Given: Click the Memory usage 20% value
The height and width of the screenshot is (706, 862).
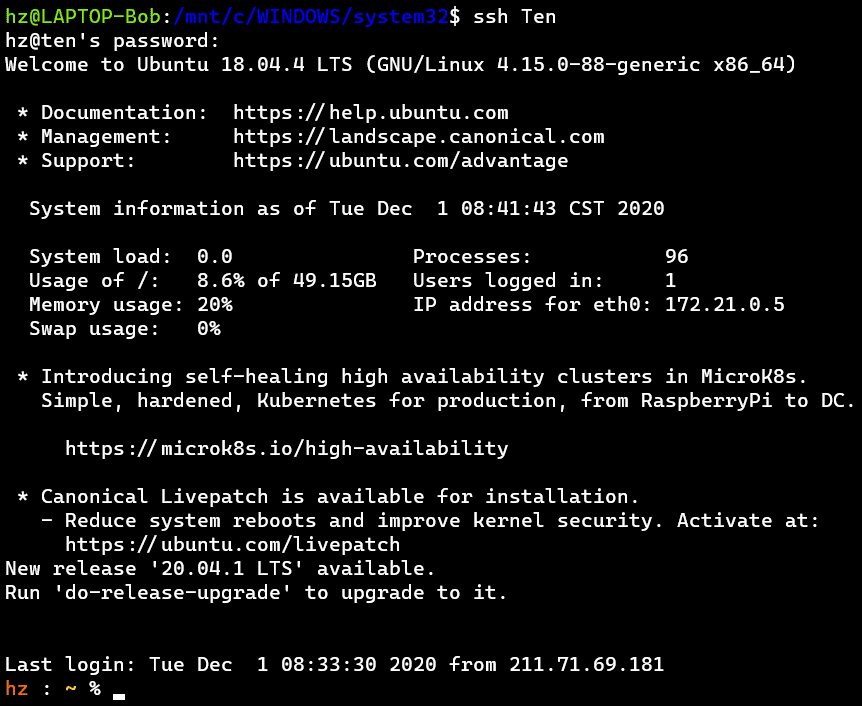Looking at the screenshot, I should pyautogui.click(x=214, y=305).
